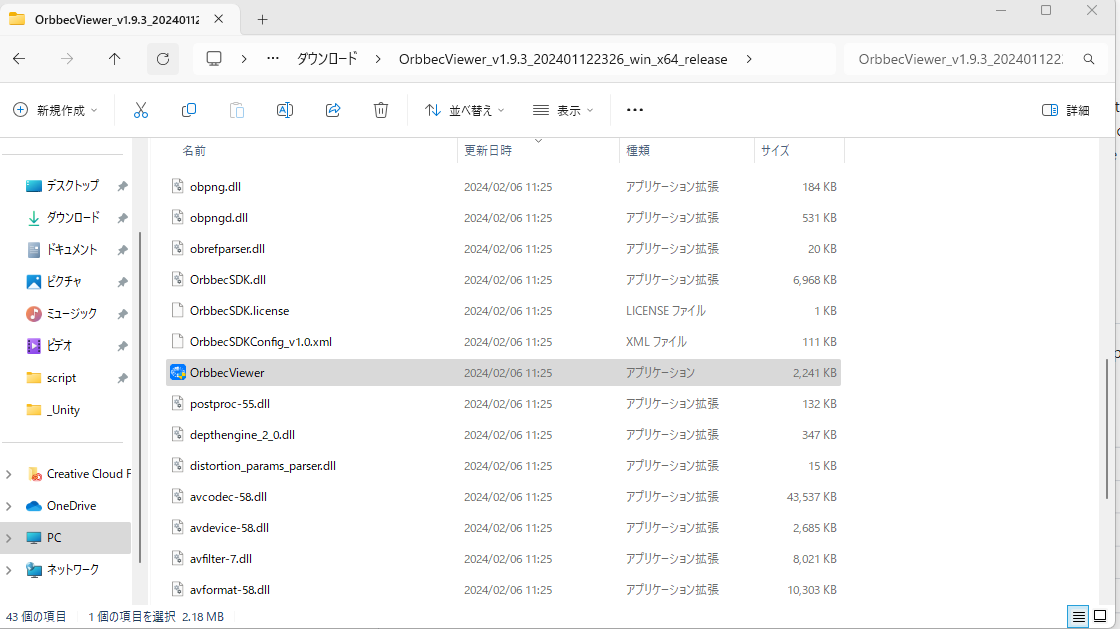Select the Cut icon in the toolbar

pyautogui.click(x=141, y=110)
